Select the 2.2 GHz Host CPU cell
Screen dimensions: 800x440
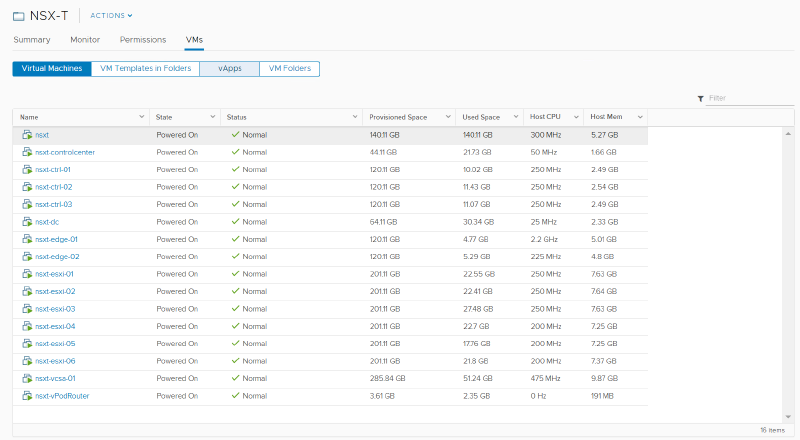tap(544, 239)
